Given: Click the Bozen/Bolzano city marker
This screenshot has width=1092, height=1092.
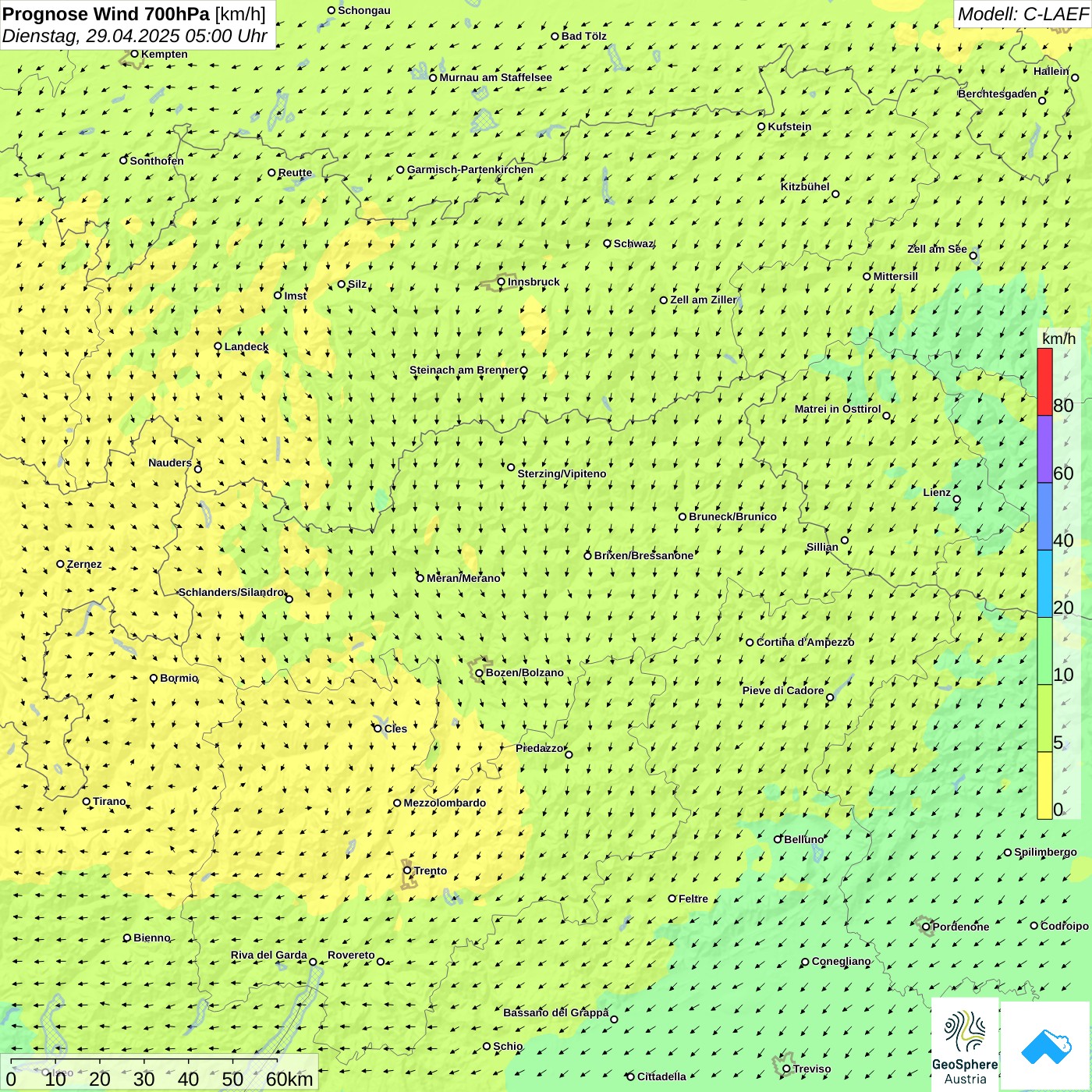Looking at the screenshot, I should (479, 672).
